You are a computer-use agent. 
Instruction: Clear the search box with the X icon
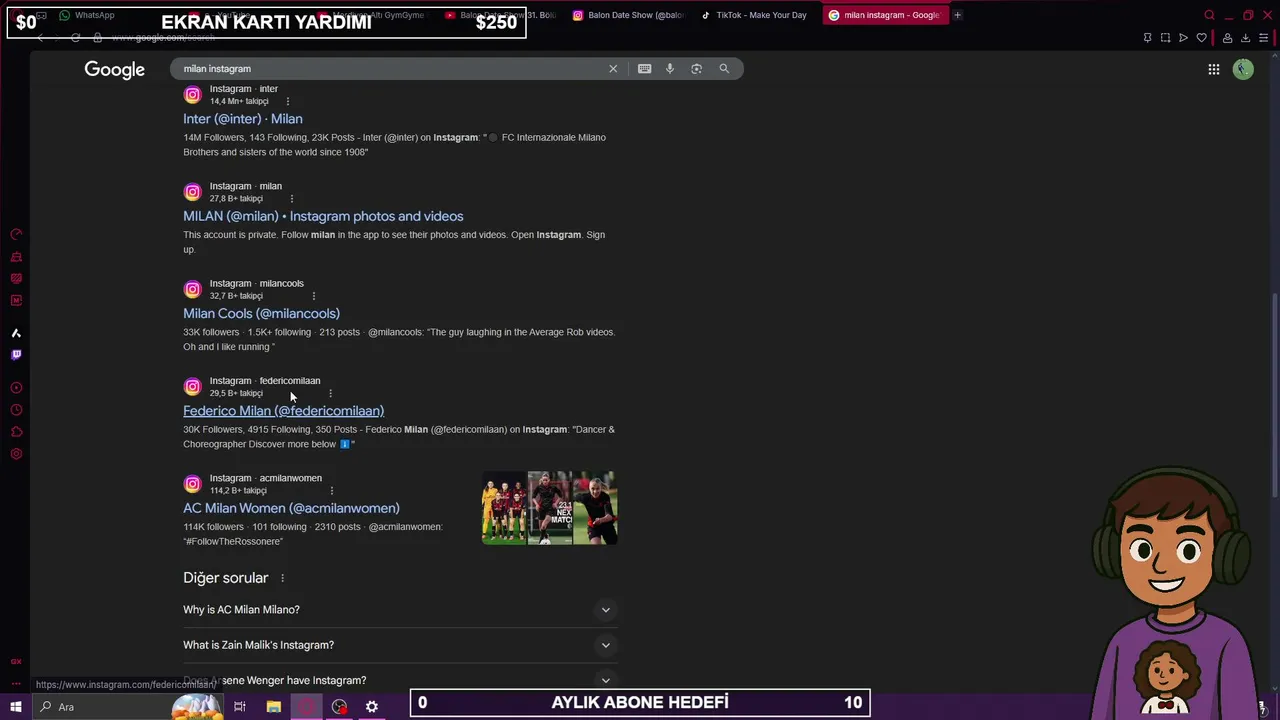(613, 69)
